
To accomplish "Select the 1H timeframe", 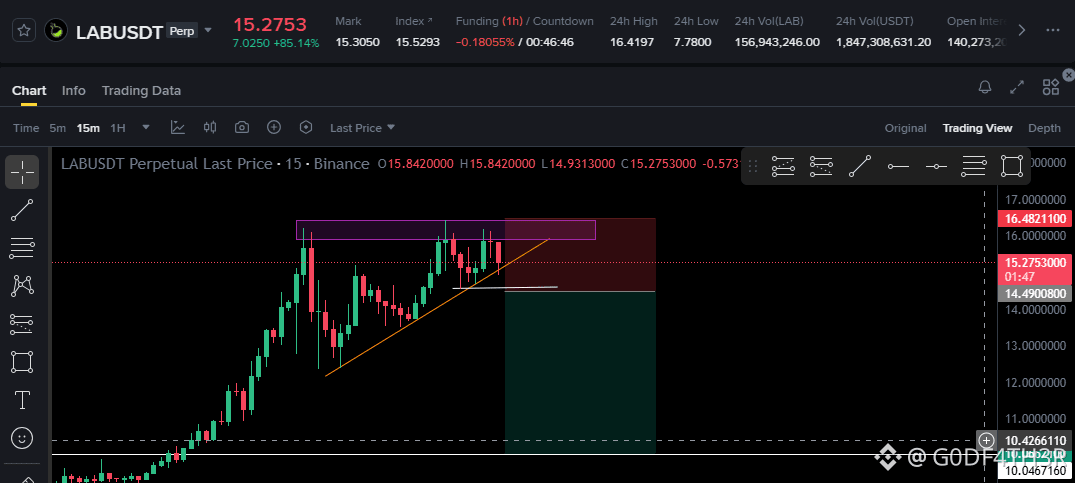I will [x=118, y=128].
